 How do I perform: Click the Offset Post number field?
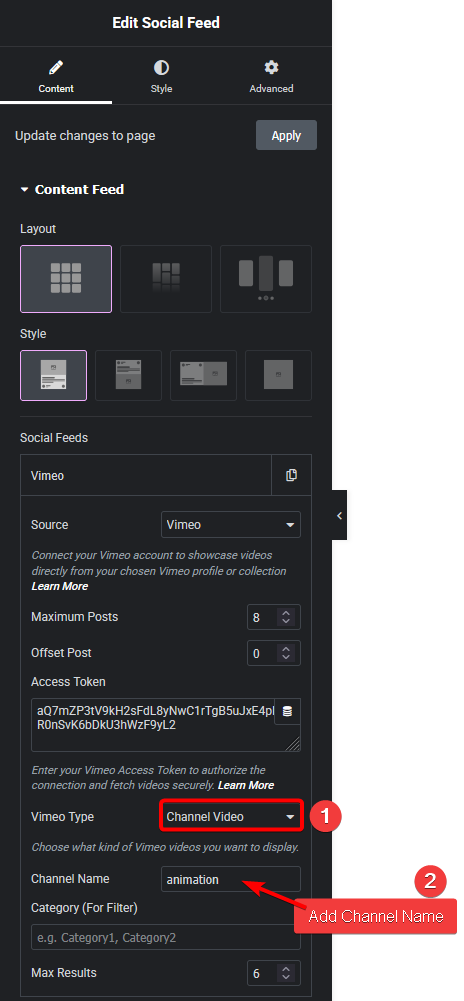tap(274, 653)
